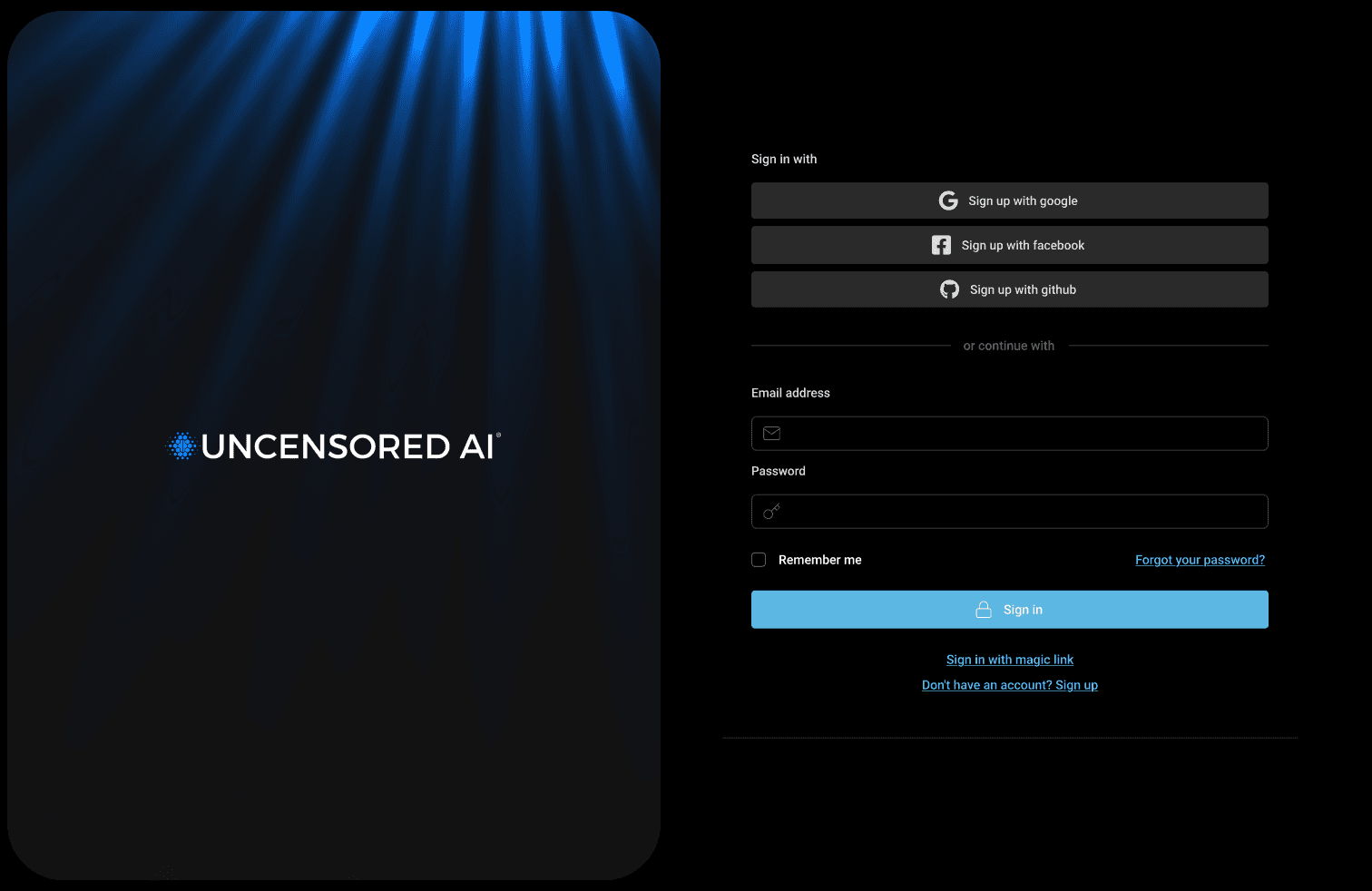The height and width of the screenshot is (891, 1372).
Task: Click the GitHub logo icon
Action: (x=950, y=289)
